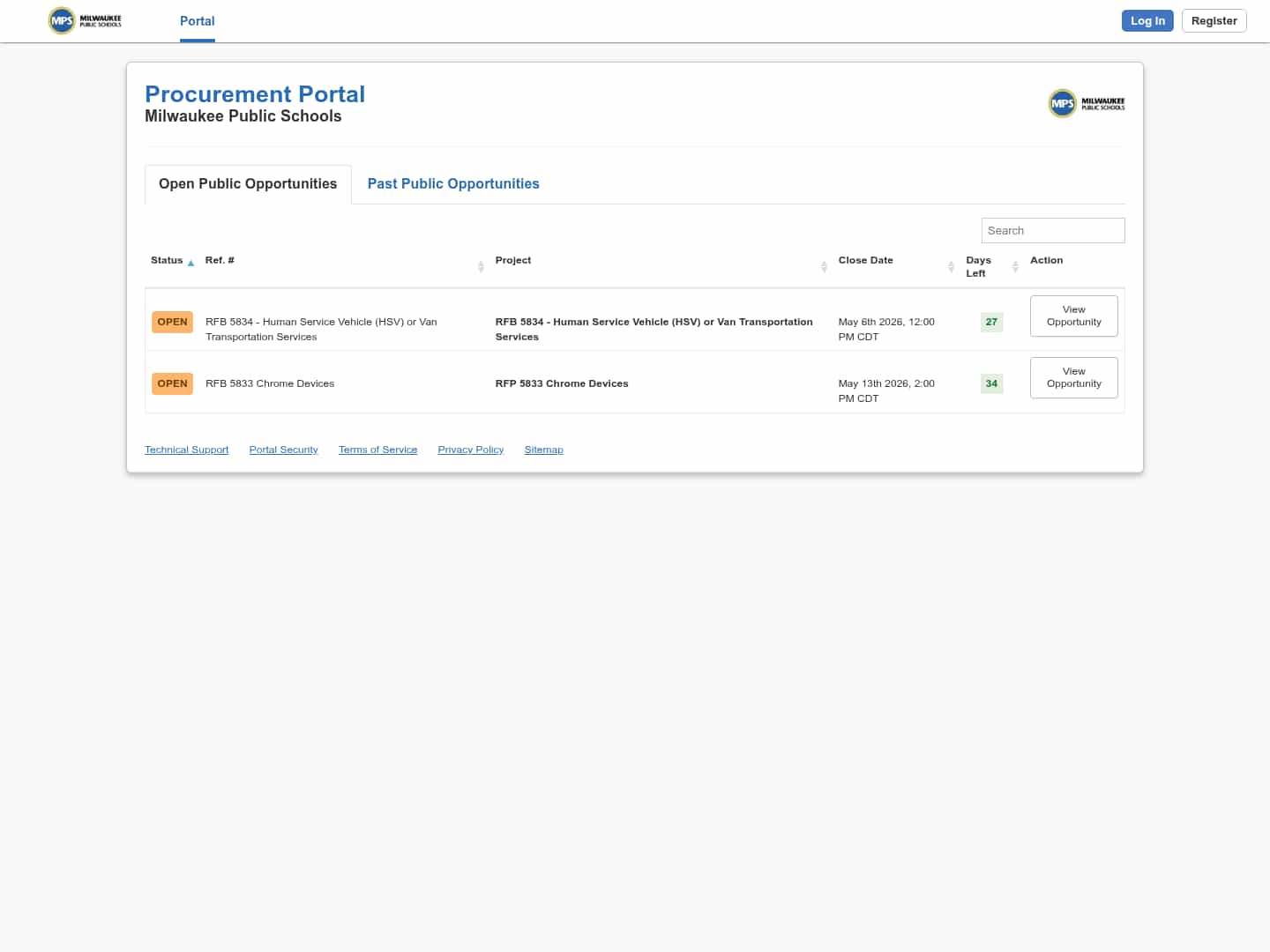The width and height of the screenshot is (1270, 952).
Task: Select the Open Public Opportunities tab
Action: click(248, 183)
